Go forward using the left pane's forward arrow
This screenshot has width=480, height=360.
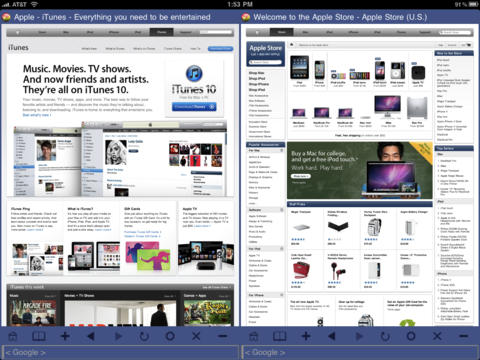[x=118, y=336]
